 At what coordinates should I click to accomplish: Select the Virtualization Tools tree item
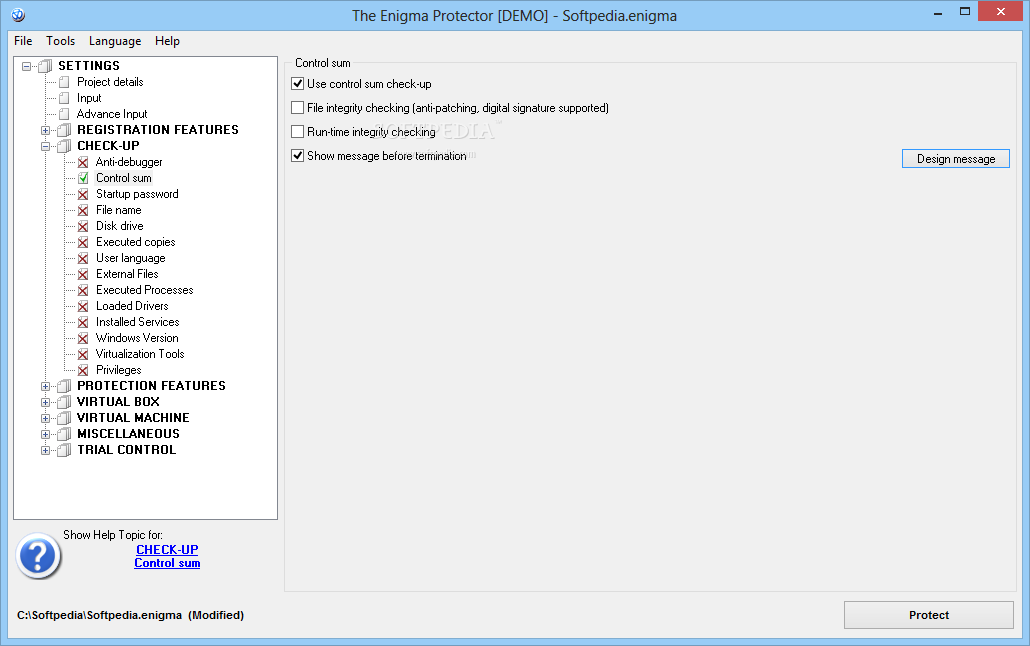pyautogui.click(x=140, y=354)
